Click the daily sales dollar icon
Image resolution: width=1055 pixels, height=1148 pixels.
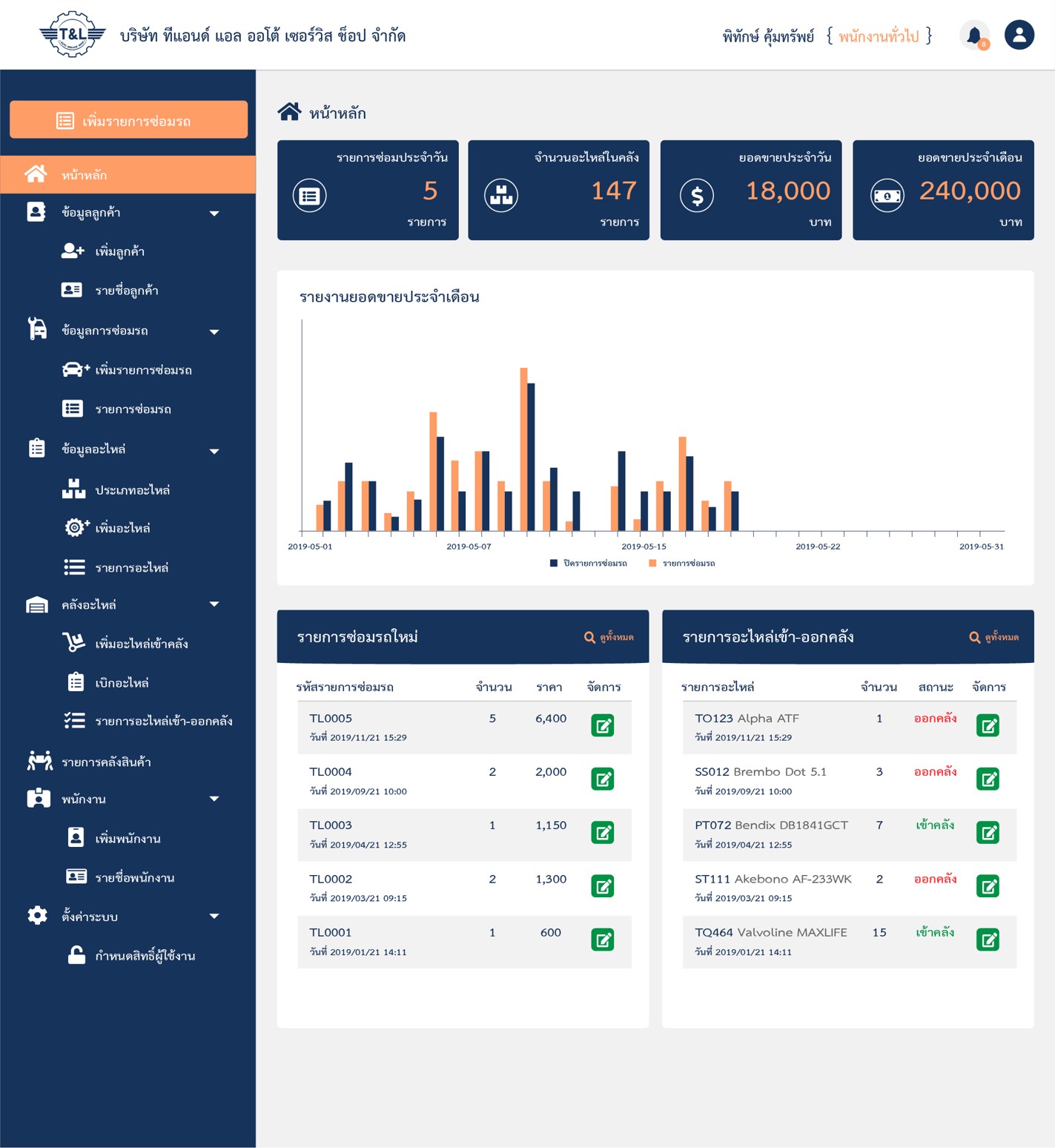click(x=696, y=196)
